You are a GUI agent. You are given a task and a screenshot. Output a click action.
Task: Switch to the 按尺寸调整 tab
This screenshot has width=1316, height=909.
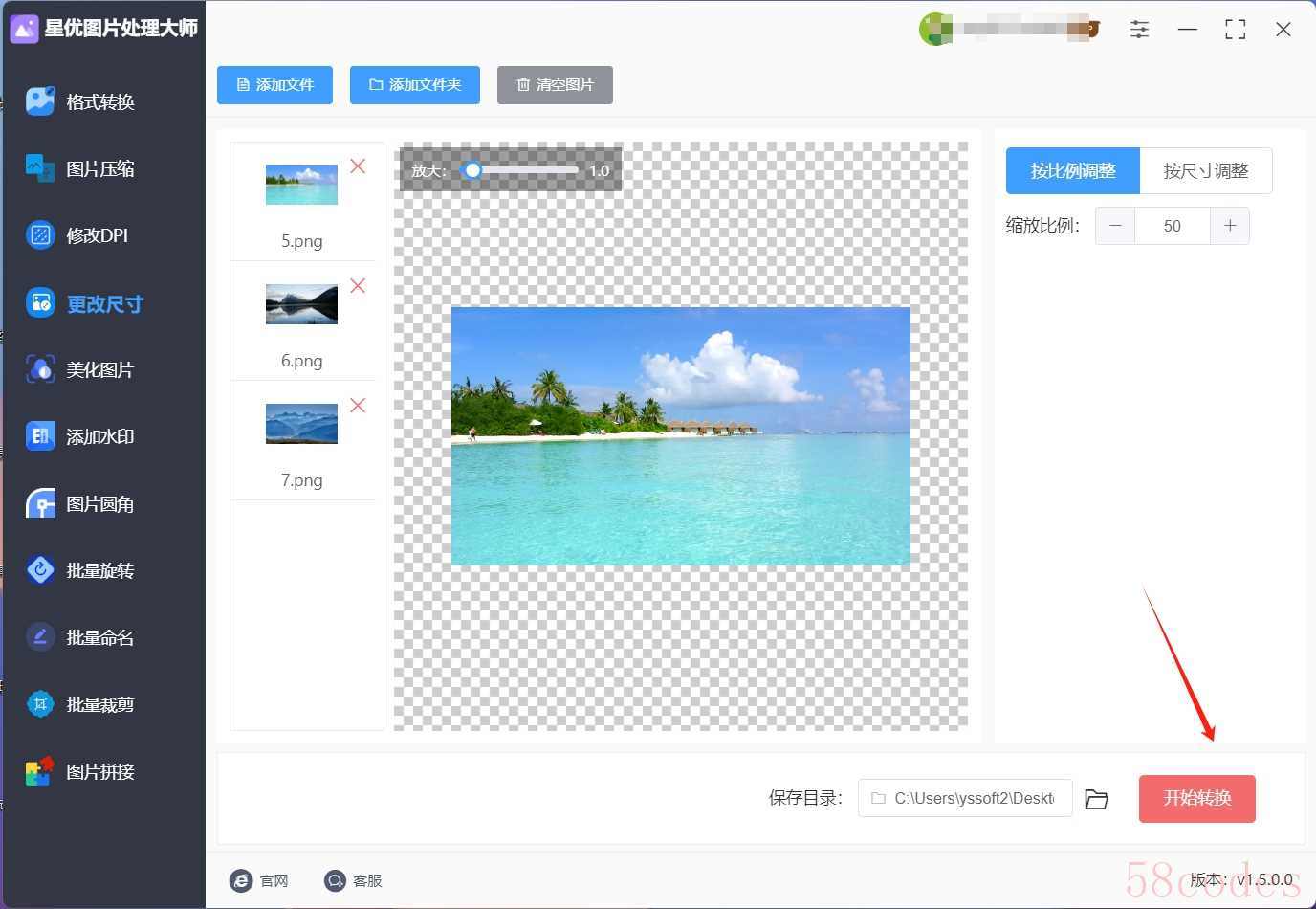(x=1206, y=171)
